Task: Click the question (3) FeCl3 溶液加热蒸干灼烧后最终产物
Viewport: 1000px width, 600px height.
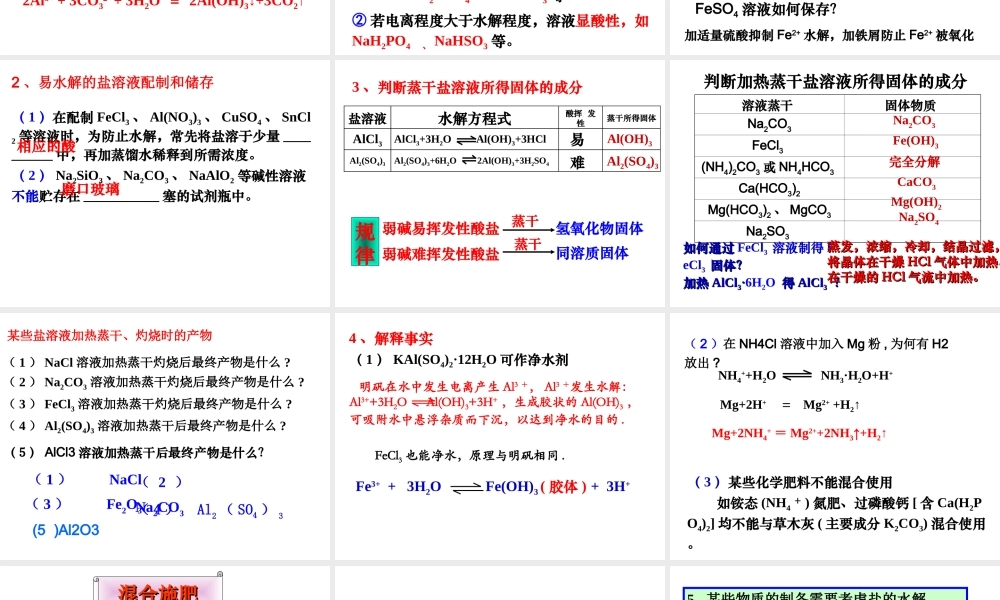Action: pos(151,404)
